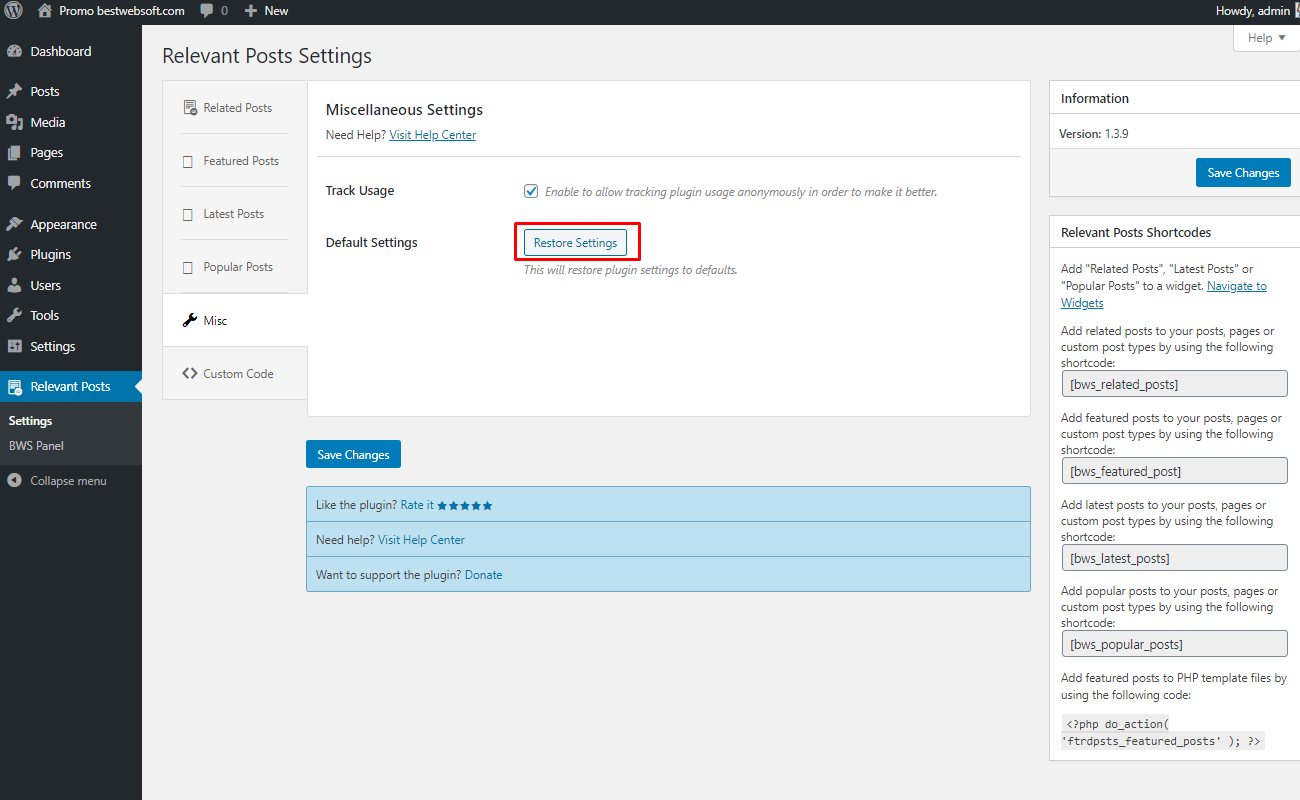Open the Custom Code tab
Screen dimensions: 1300x800
click(x=235, y=374)
